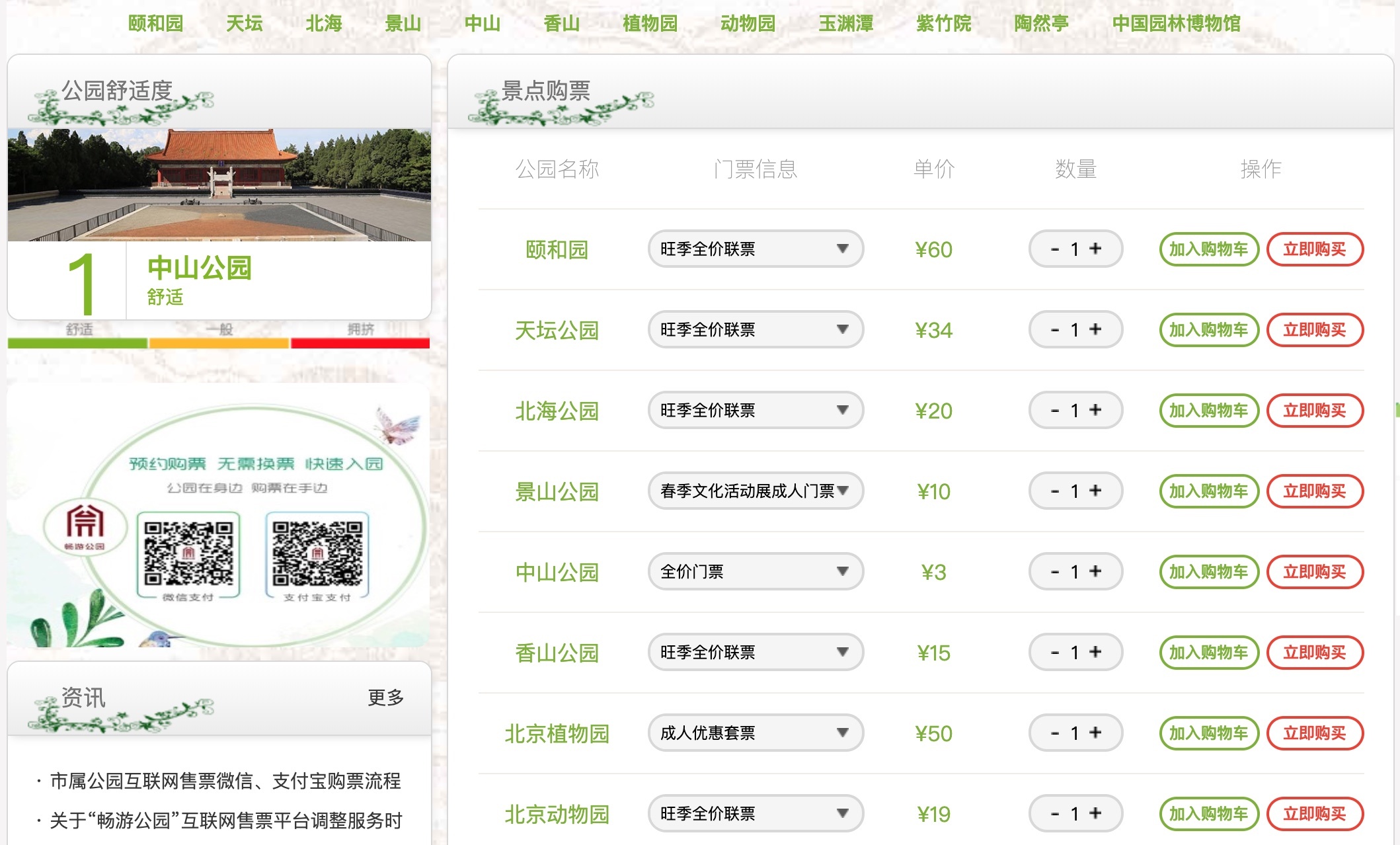Click minus icon for 北京植物园 quantity
The height and width of the screenshot is (845, 1400).
(x=1055, y=733)
